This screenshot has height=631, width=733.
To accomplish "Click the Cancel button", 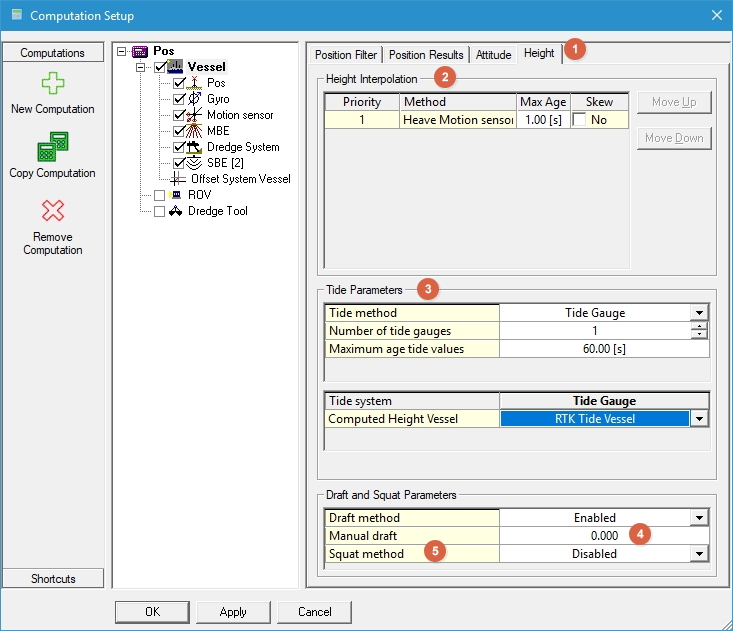I will pyautogui.click(x=314, y=612).
